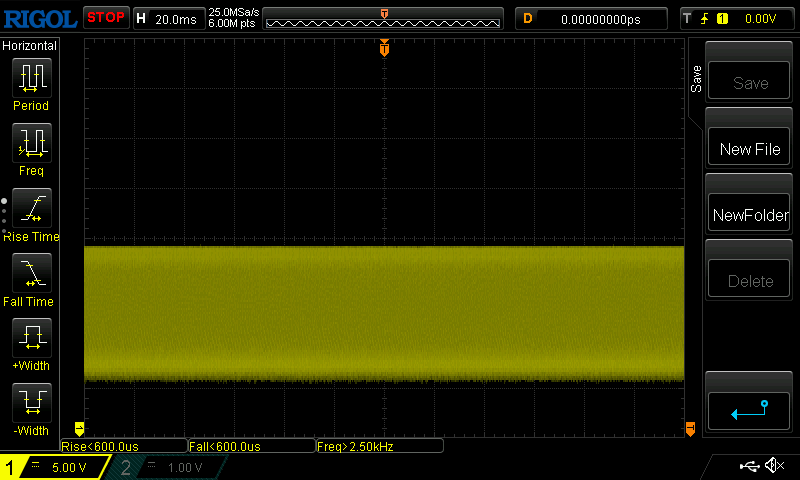This screenshot has width=800, height=480.
Task: Select the Fall Time measurement icon
Action: (x=32, y=272)
